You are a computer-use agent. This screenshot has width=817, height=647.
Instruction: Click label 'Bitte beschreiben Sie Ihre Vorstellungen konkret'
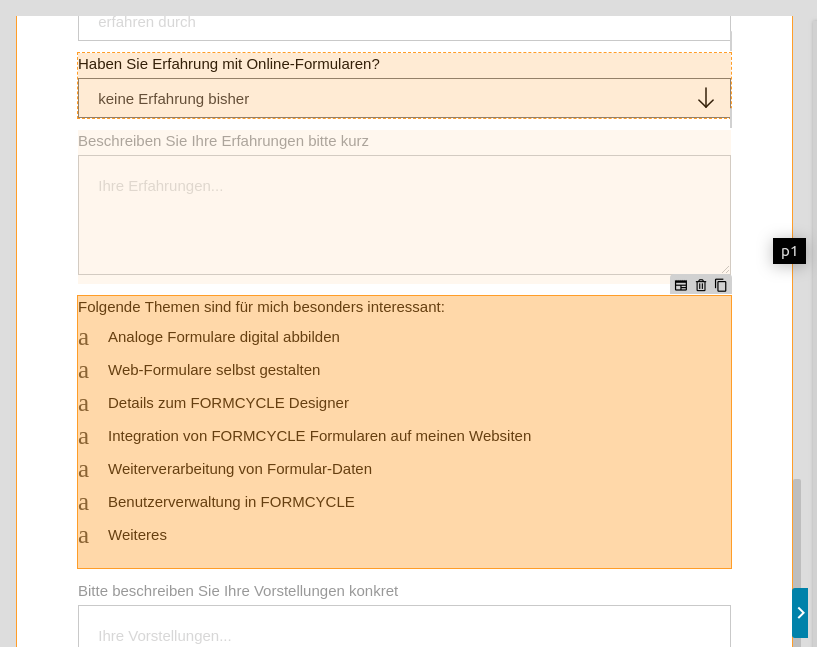tap(238, 591)
